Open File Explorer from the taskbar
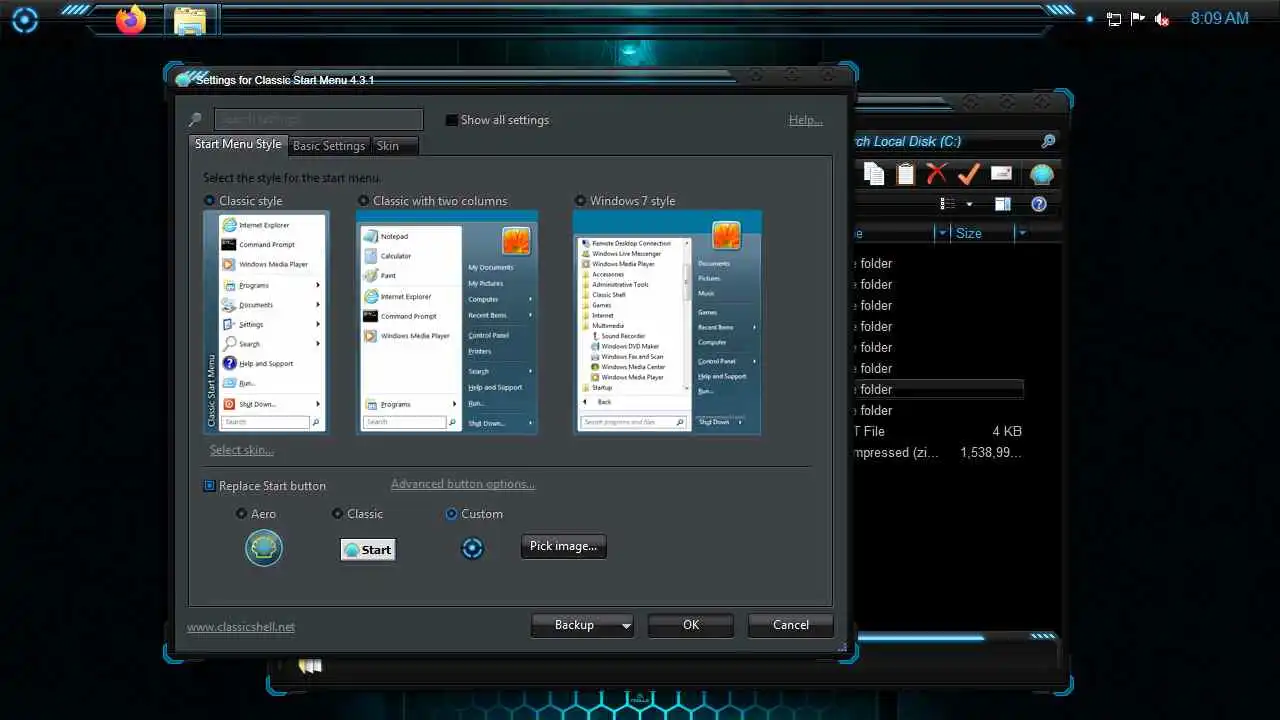Viewport: 1280px width, 720px height. pos(190,19)
